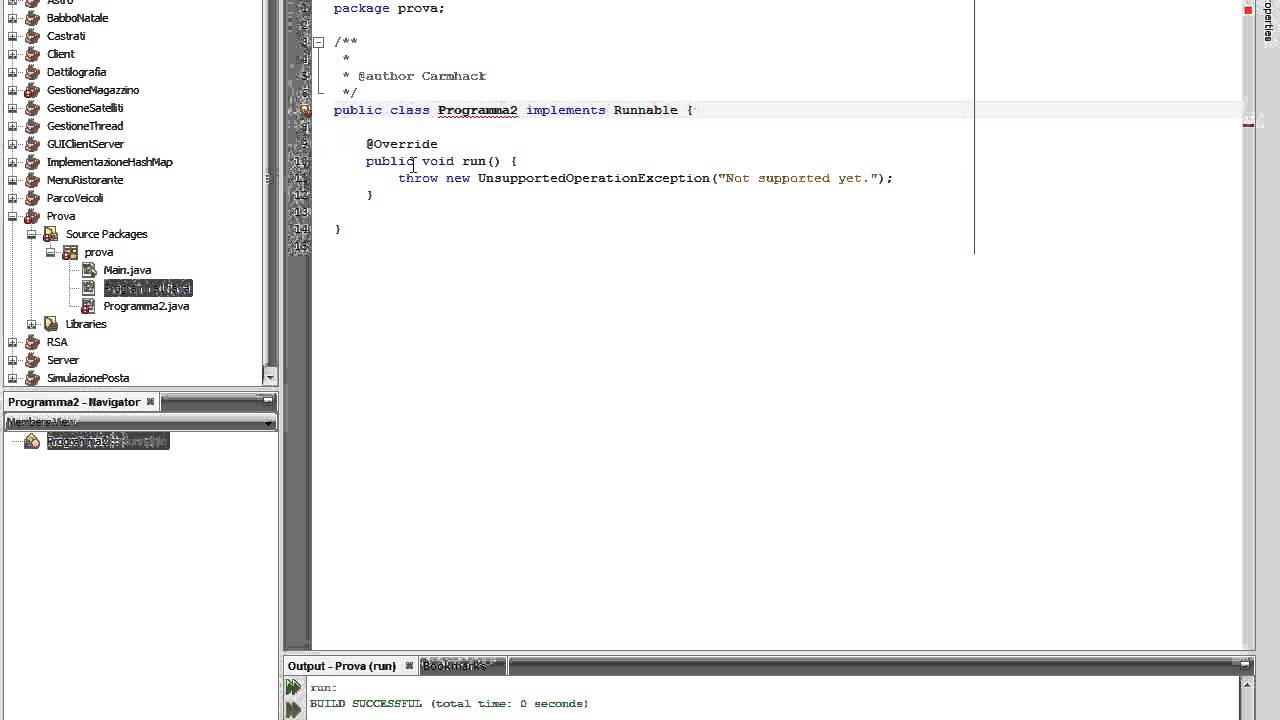Collapse the prova package node

pyautogui.click(x=51, y=252)
